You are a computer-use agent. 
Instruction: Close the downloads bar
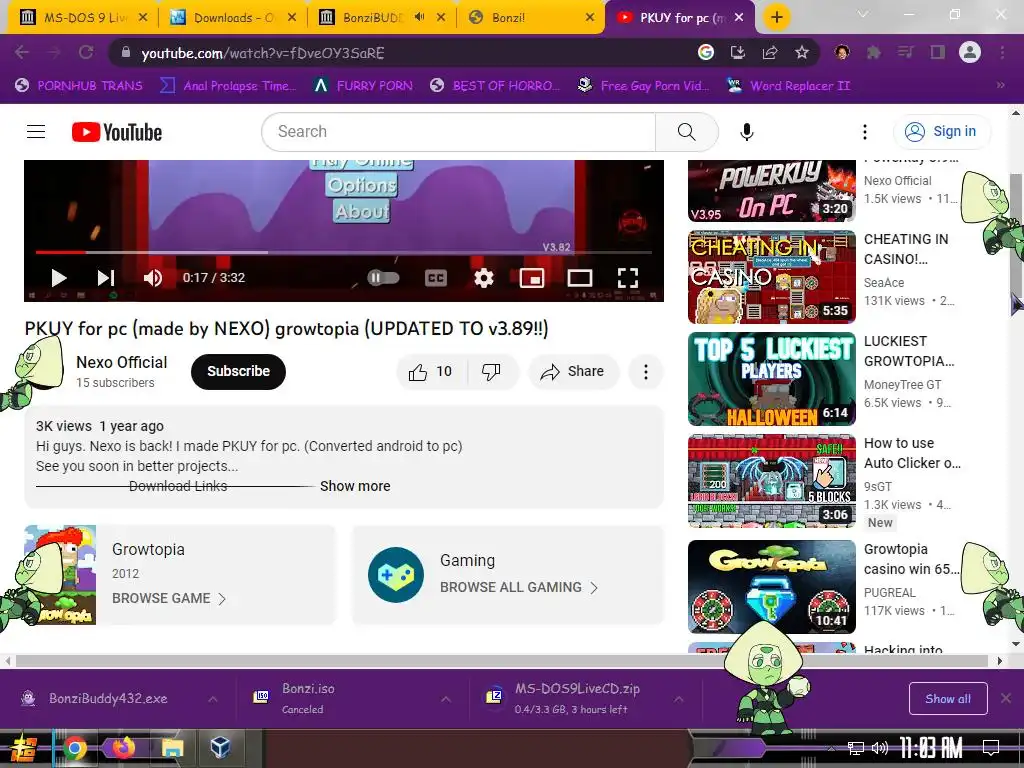1006,698
